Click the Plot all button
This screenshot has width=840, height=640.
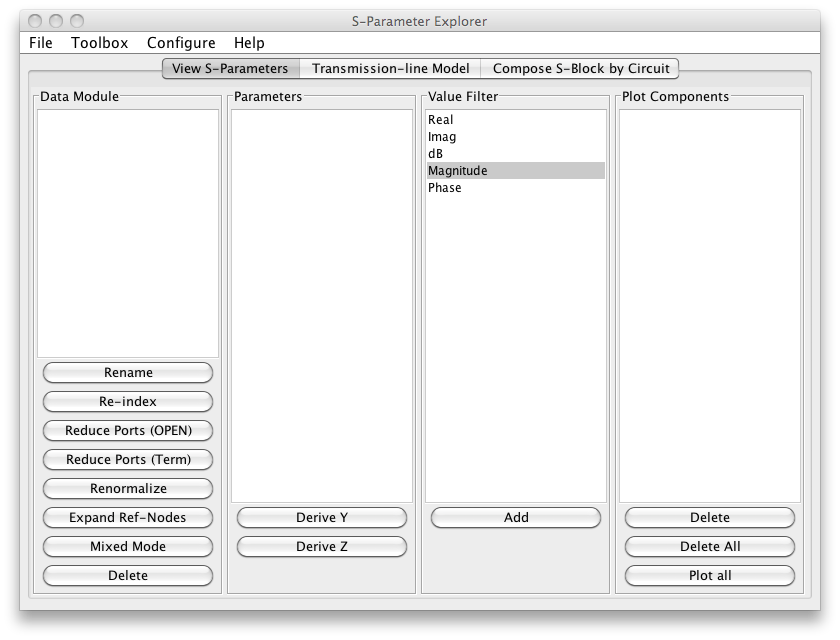(710, 576)
